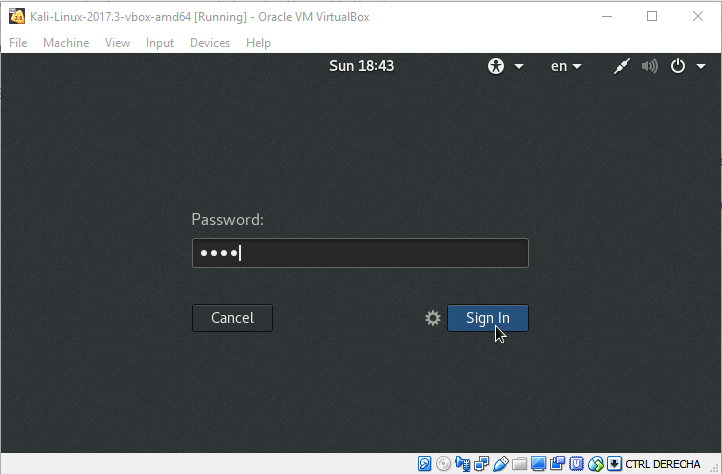Image resolution: width=722 pixels, height=474 pixels.
Task: Click the CPU virtualization chip icon
Action: coord(577,464)
